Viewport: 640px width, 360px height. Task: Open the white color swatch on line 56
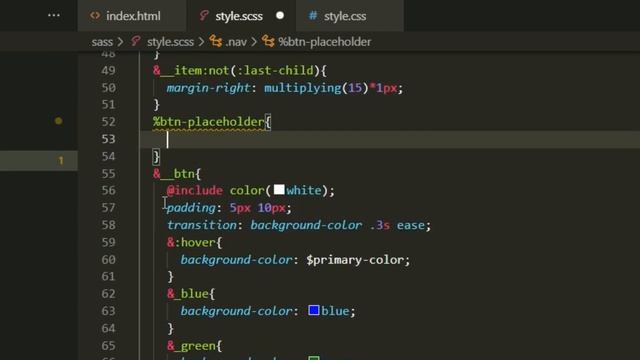(x=279, y=190)
